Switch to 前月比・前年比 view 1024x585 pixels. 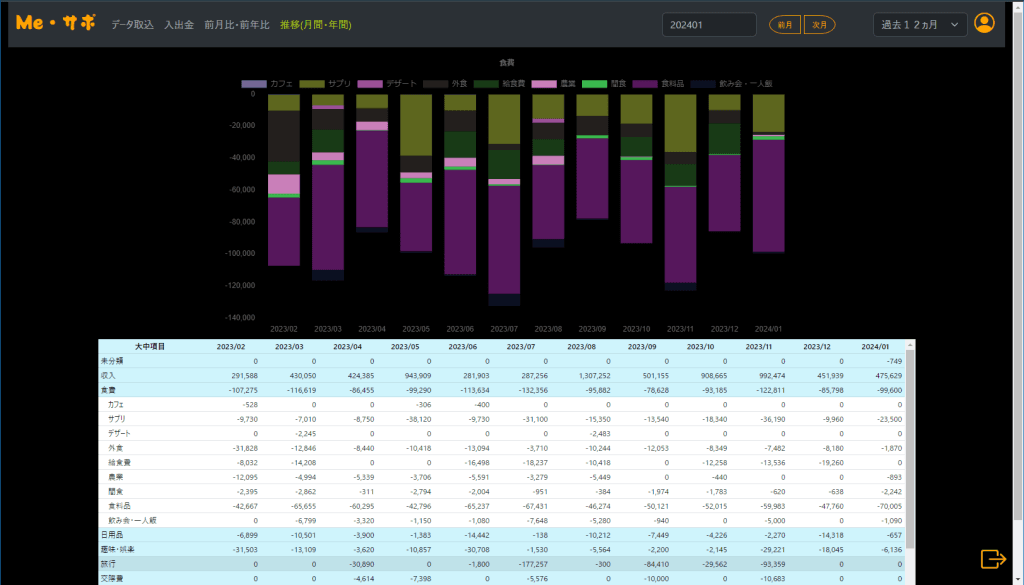pos(236,24)
